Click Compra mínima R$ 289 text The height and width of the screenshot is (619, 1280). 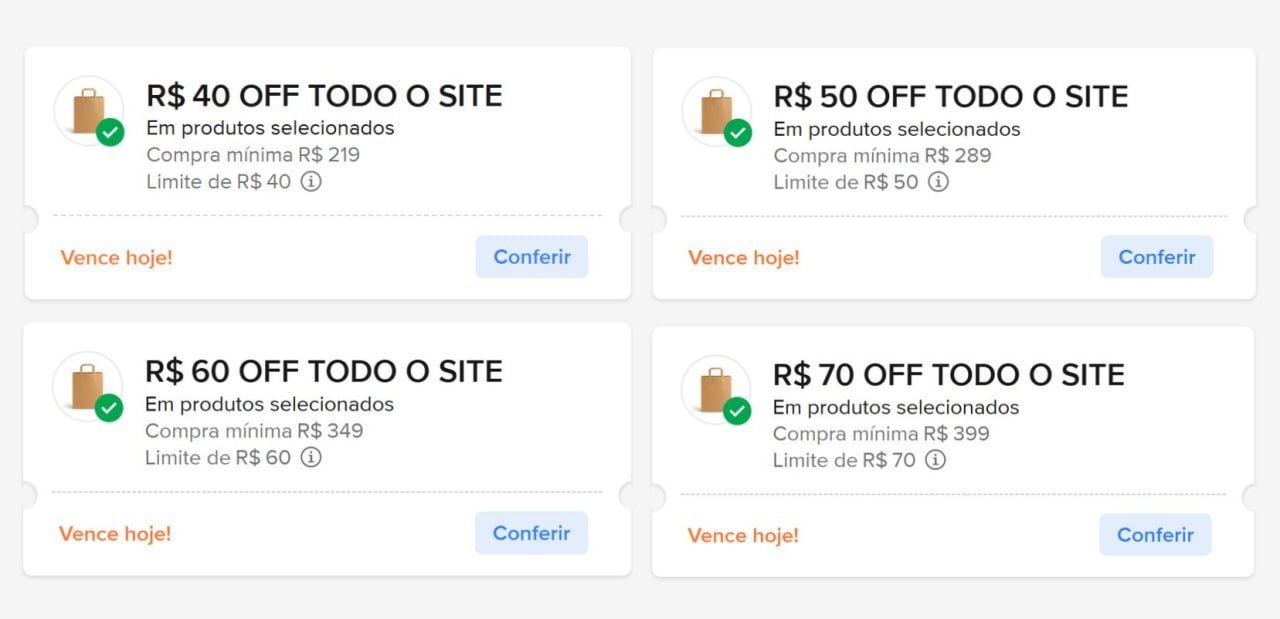click(882, 156)
